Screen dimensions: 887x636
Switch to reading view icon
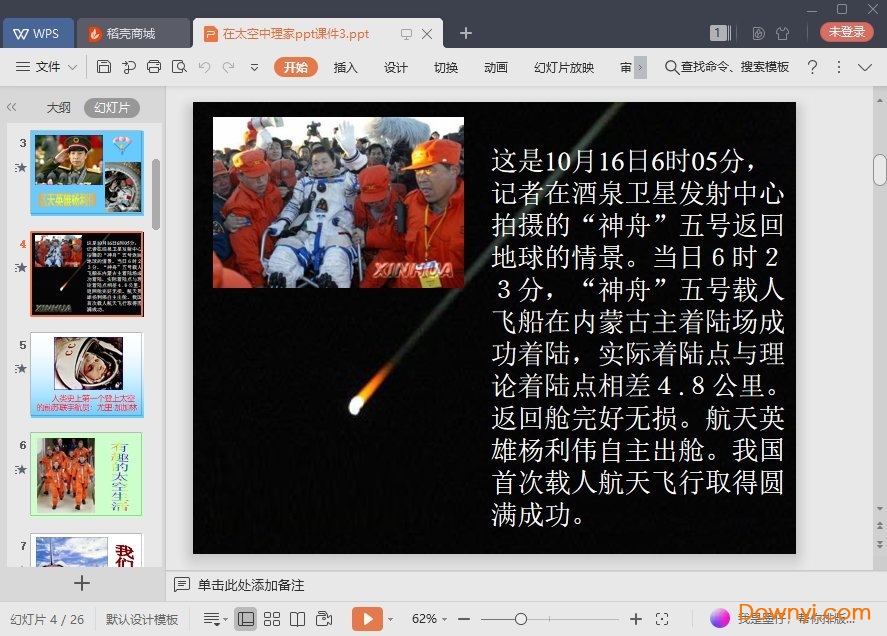297,619
